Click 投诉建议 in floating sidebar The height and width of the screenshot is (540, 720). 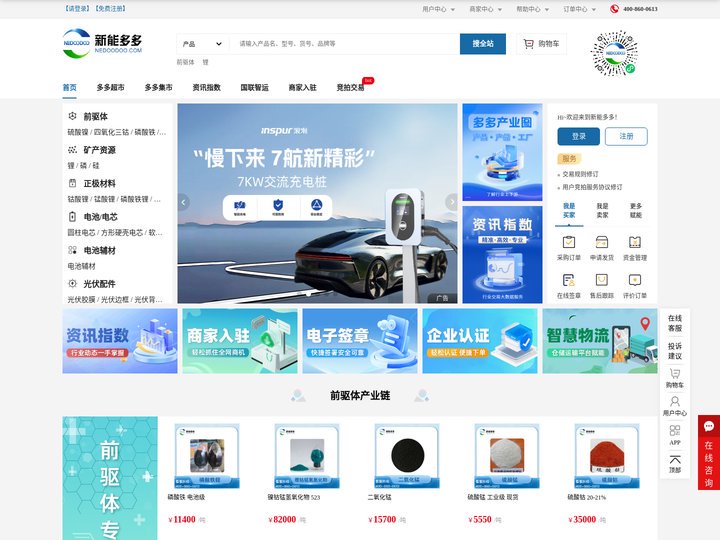[x=675, y=351]
